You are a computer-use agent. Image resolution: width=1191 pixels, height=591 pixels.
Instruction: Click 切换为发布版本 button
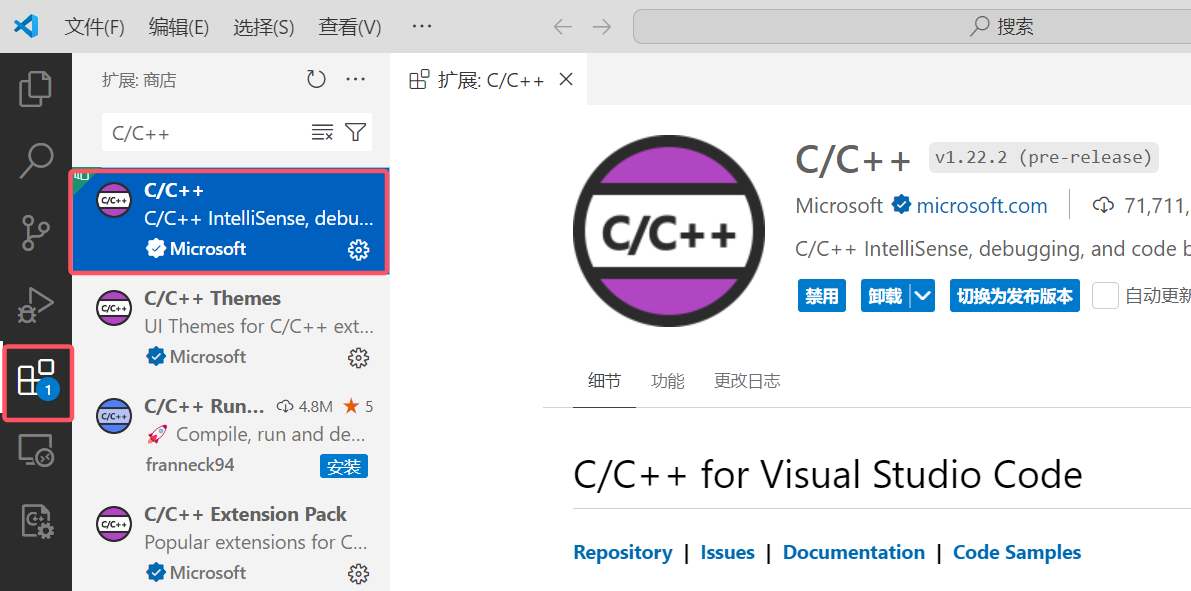point(1015,296)
